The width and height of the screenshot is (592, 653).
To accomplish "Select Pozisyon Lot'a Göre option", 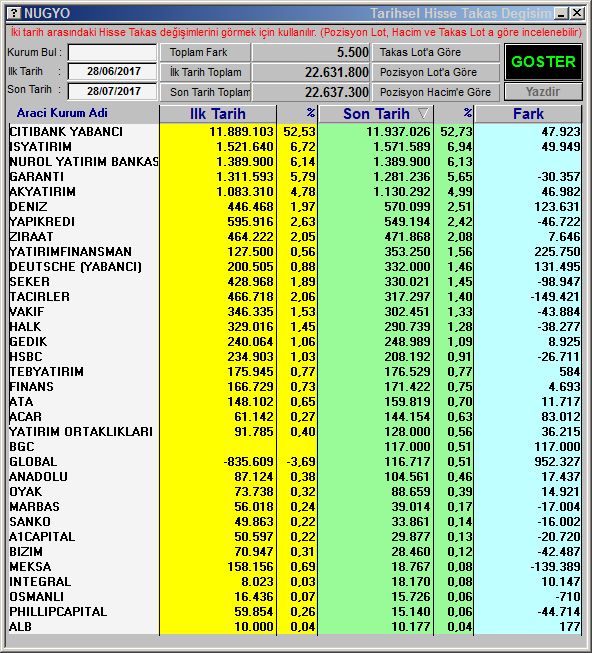I will pyautogui.click(x=435, y=72).
